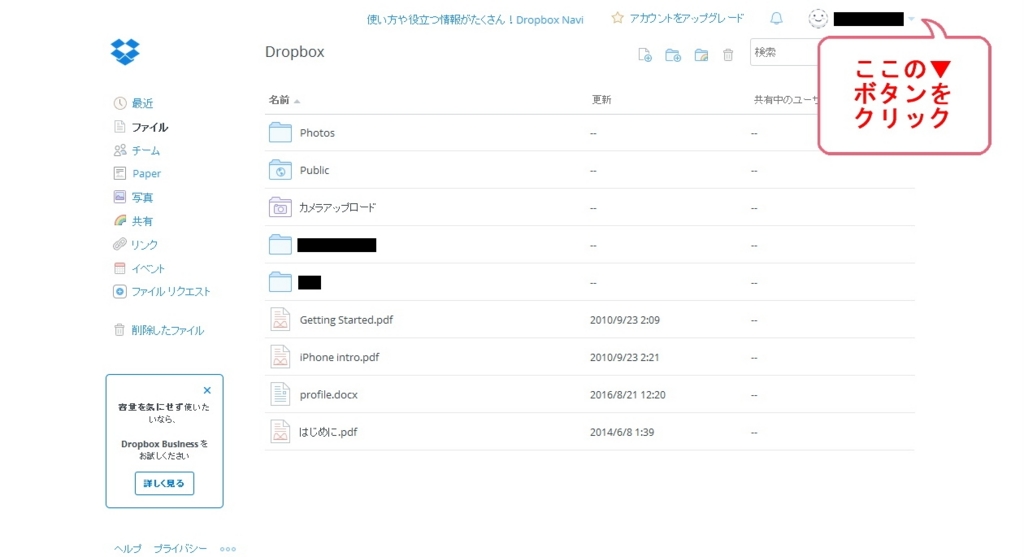Click the iPhone intro.pdf file icon
The width and height of the screenshot is (1024, 557).
(x=280, y=357)
